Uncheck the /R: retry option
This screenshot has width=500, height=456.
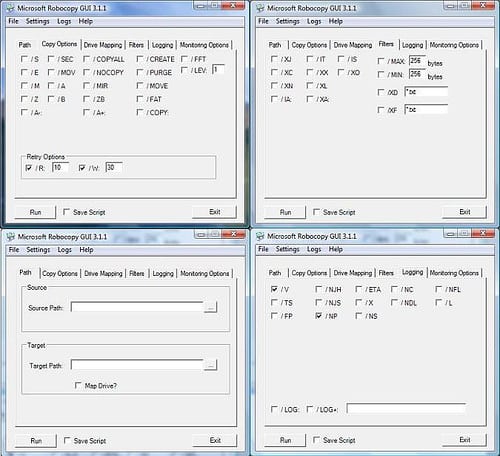(29, 168)
